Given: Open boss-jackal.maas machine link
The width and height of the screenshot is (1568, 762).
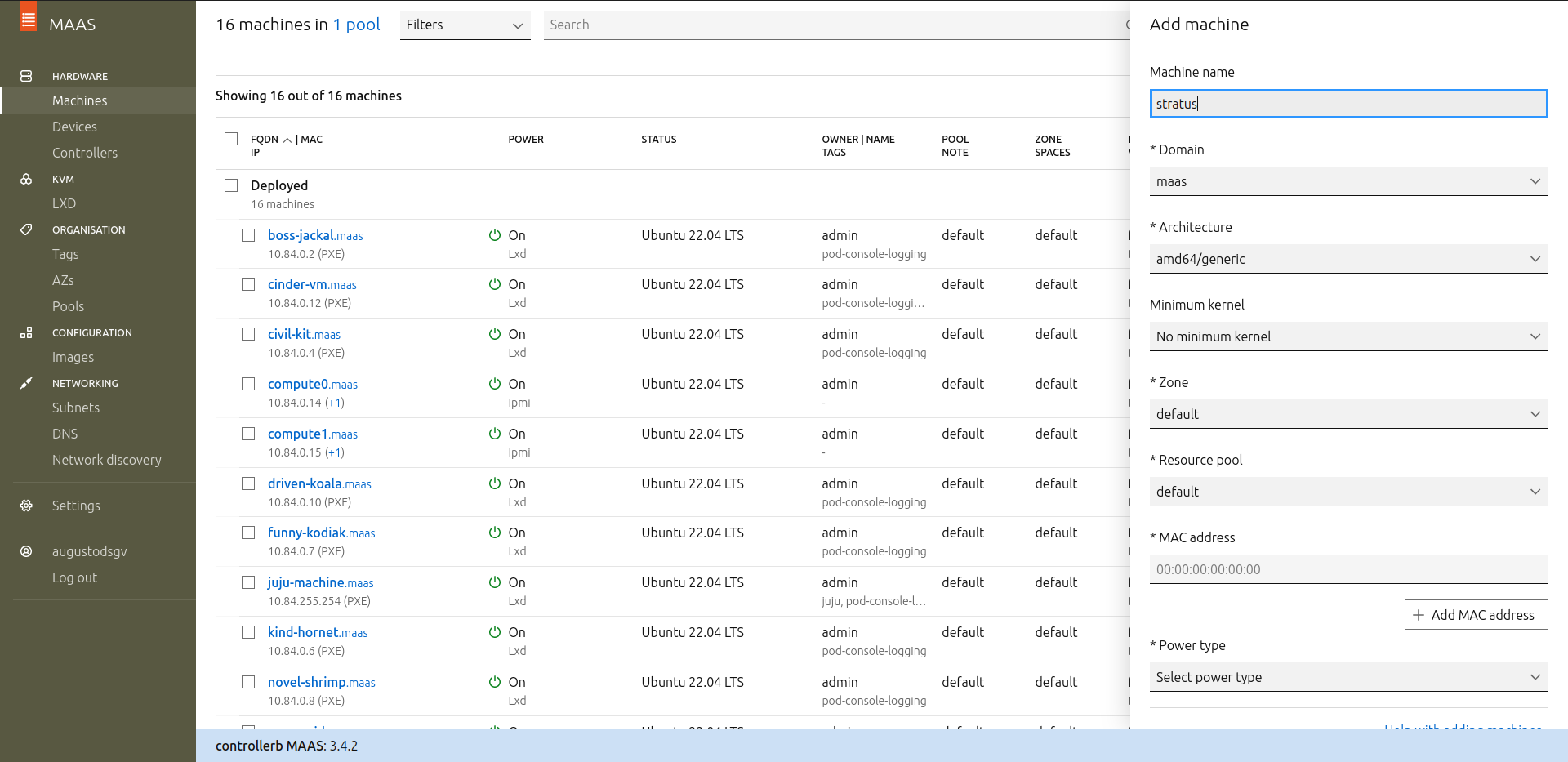Looking at the screenshot, I should point(315,235).
